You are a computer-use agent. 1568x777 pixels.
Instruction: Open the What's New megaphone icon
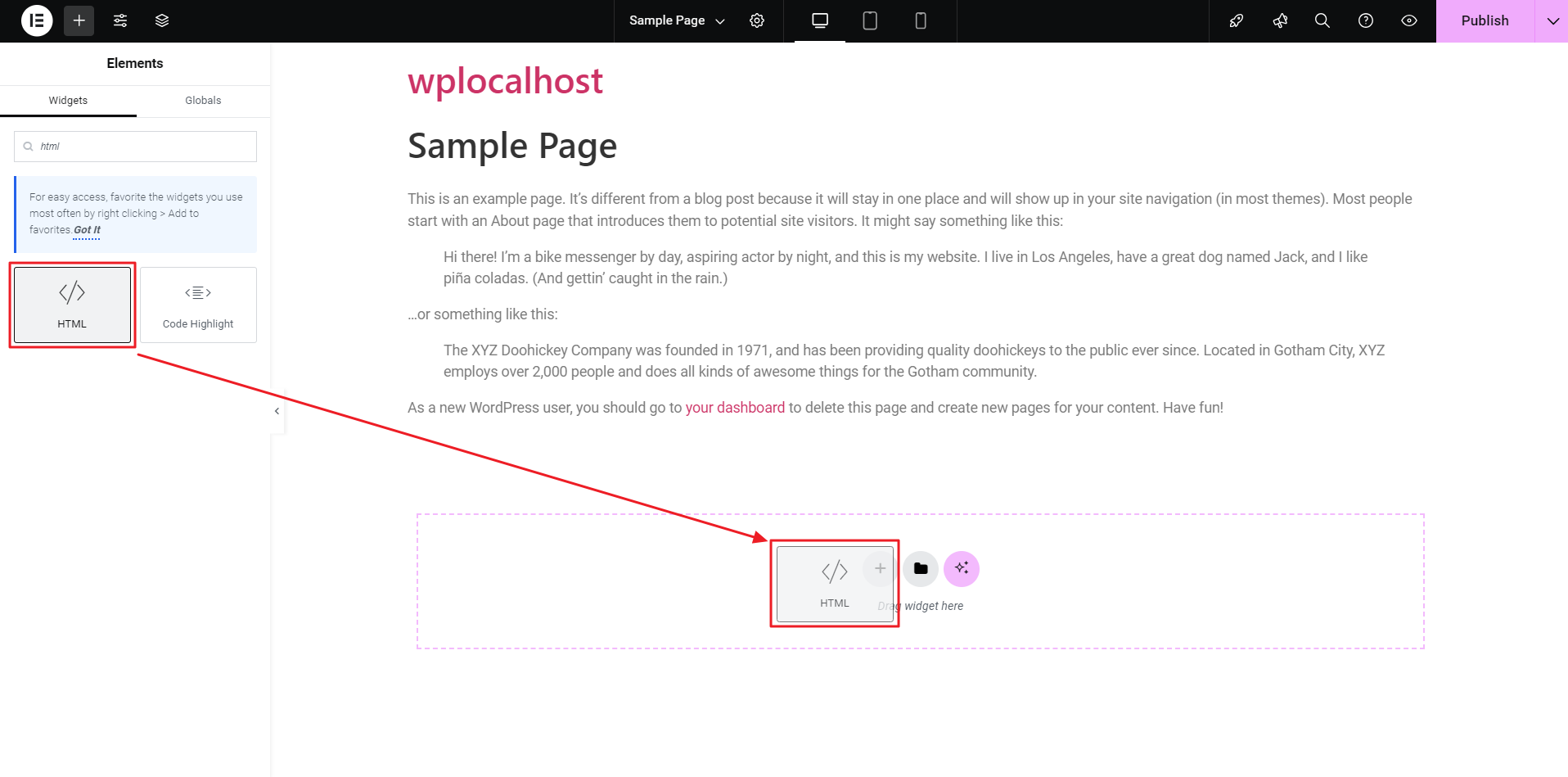(1280, 20)
